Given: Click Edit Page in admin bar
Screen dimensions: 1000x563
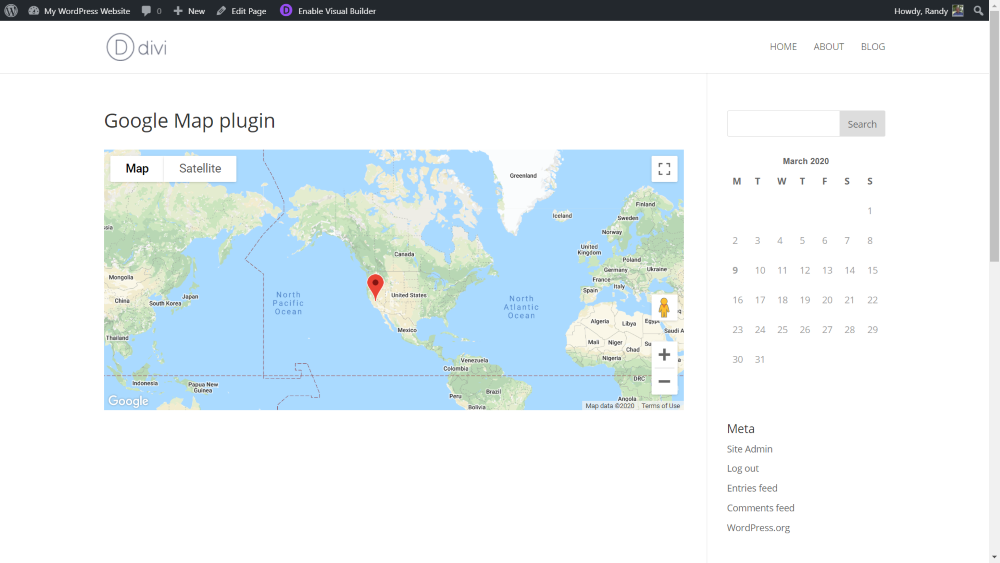Looking at the screenshot, I should pyautogui.click(x=241, y=11).
